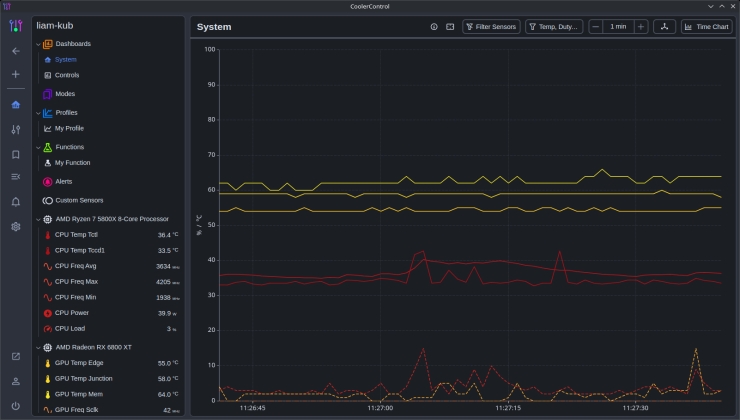
Task: Click the Filter Sensors button
Action: pyautogui.click(x=491, y=27)
